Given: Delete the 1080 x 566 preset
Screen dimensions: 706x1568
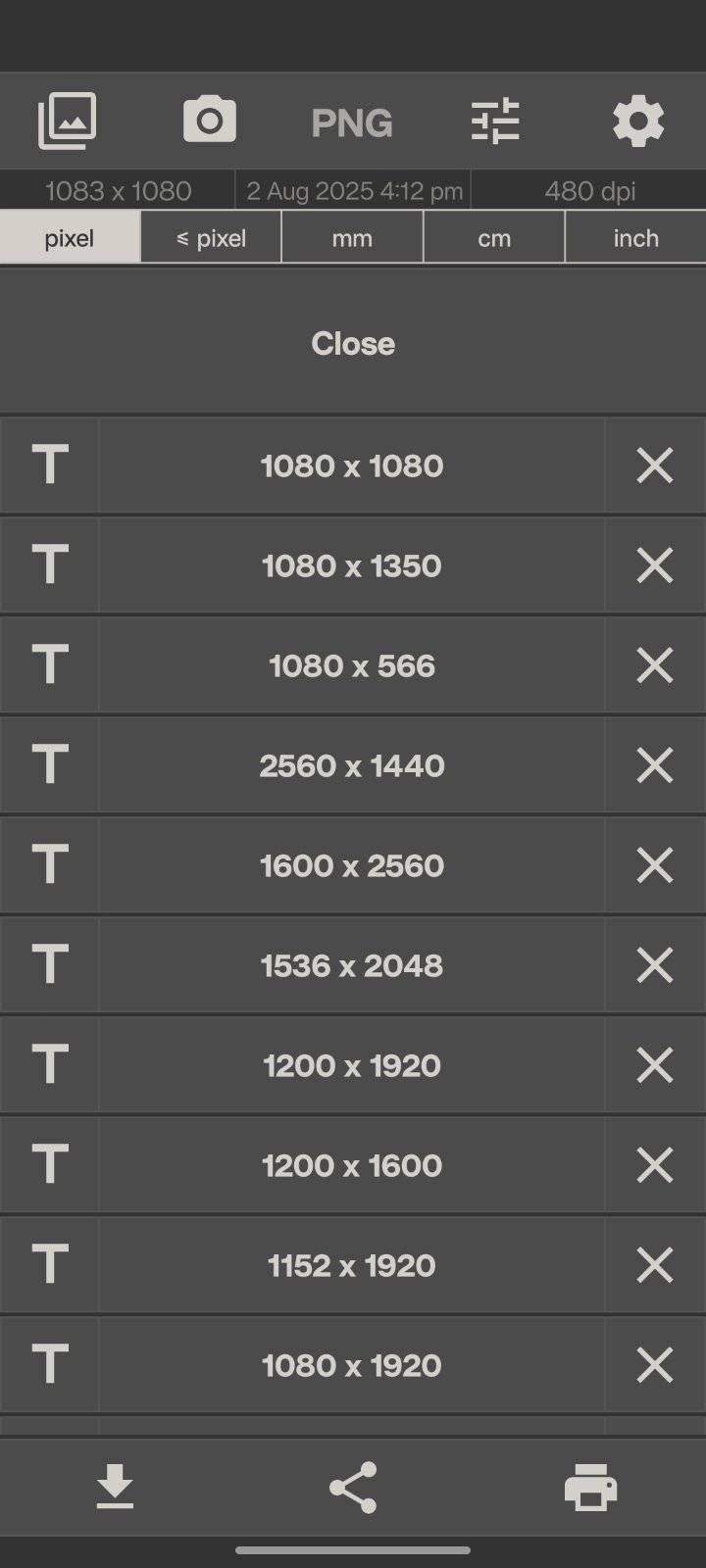Looking at the screenshot, I should tap(655, 665).
